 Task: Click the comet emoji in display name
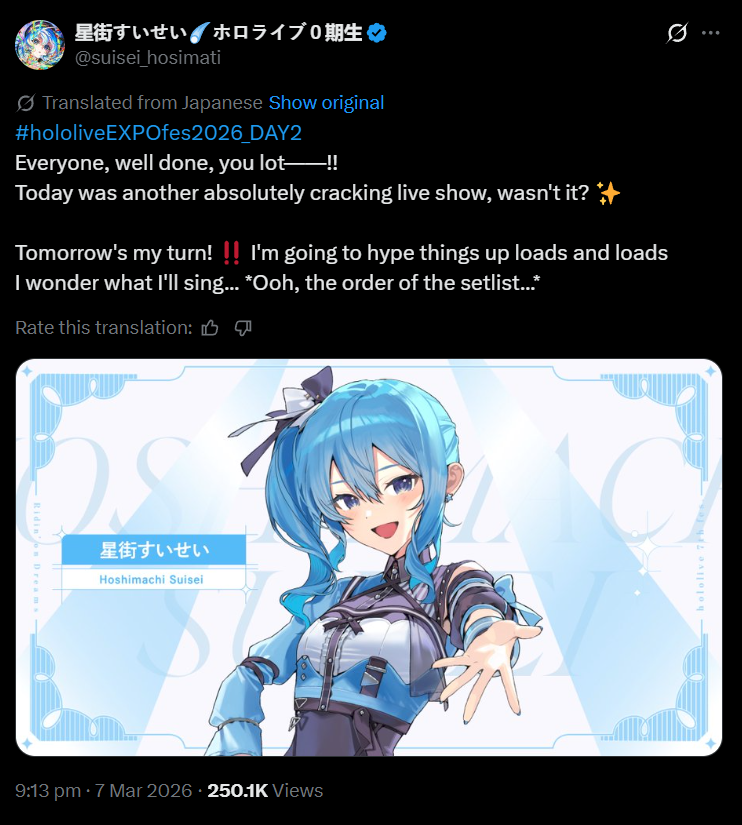point(200,33)
